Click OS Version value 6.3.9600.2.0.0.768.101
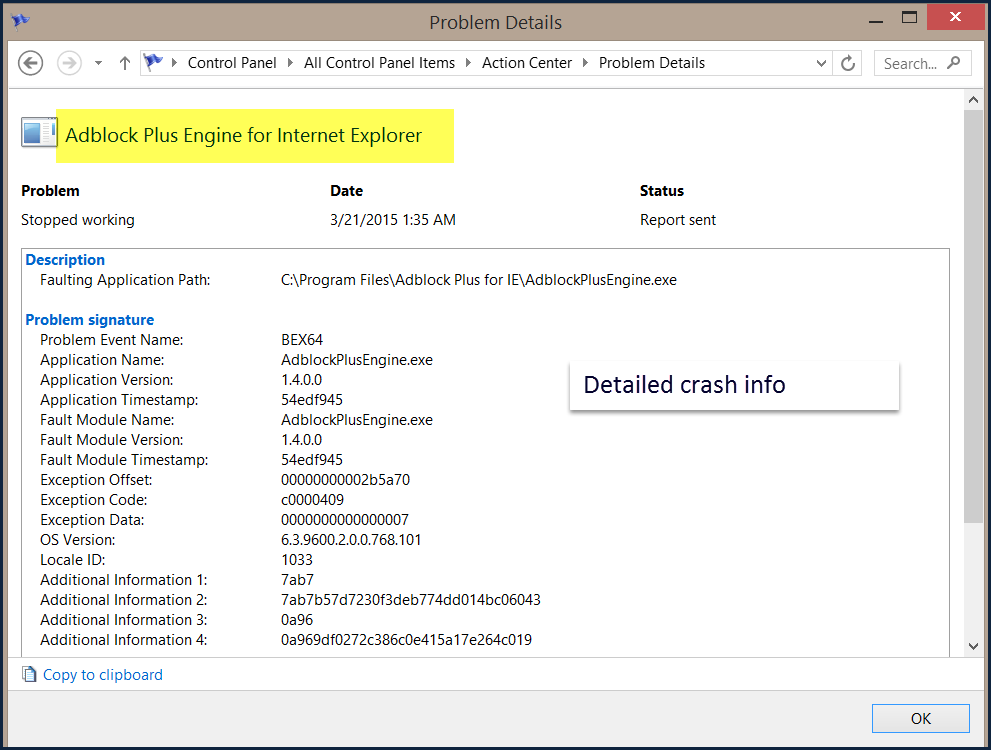The height and width of the screenshot is (750, 991). [x=351, y=540]
